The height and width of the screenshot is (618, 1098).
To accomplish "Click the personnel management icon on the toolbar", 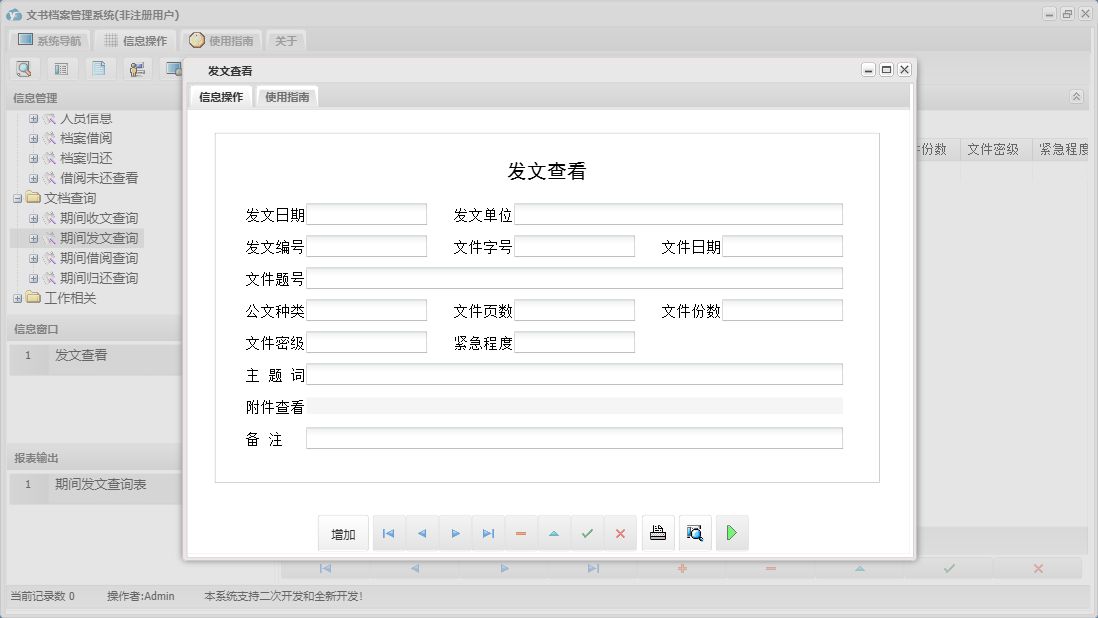I will [137, 68].
